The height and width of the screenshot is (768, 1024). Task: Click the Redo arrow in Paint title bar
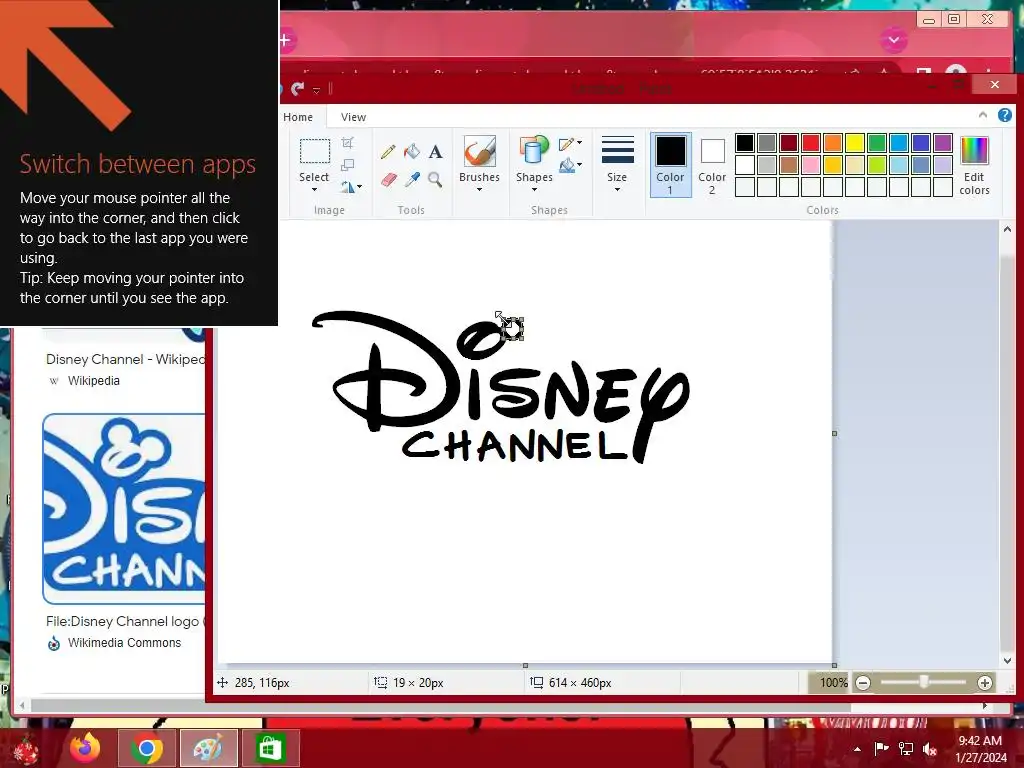[298, 88]
